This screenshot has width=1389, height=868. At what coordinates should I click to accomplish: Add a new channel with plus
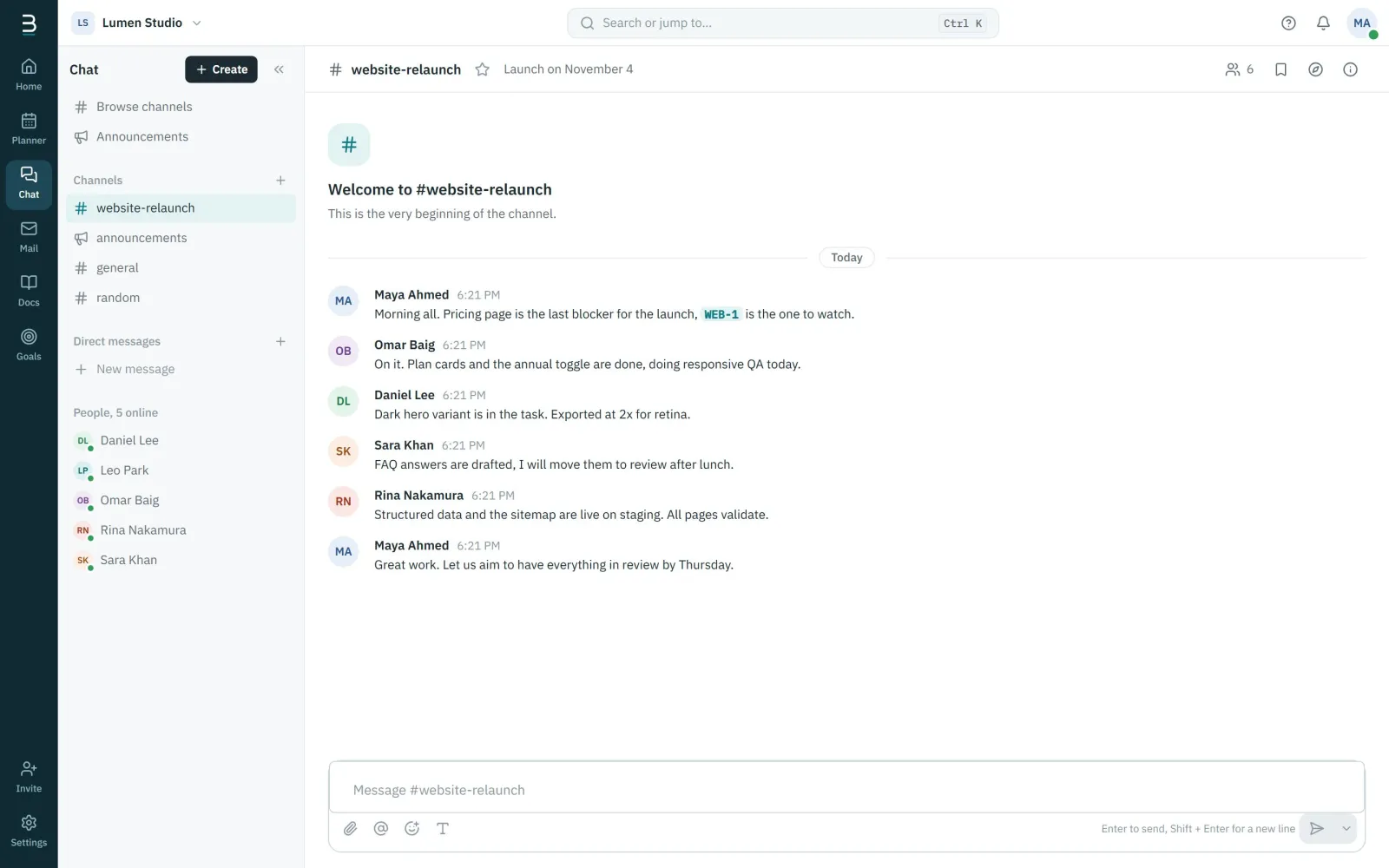coord(280,181)
